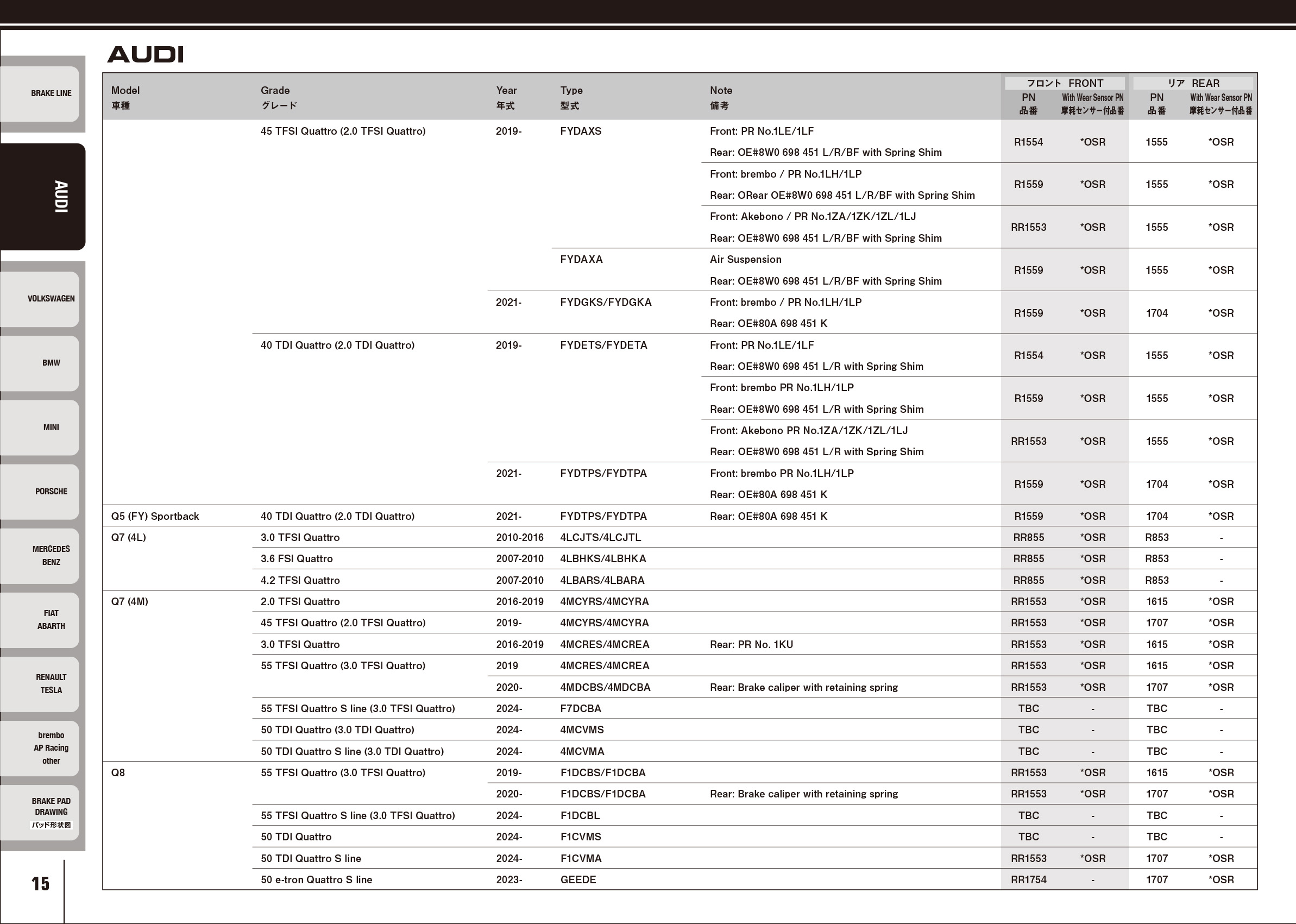Click the フロント FRONT header label
Screen dimensions: 1296x924
(1065, 83)
